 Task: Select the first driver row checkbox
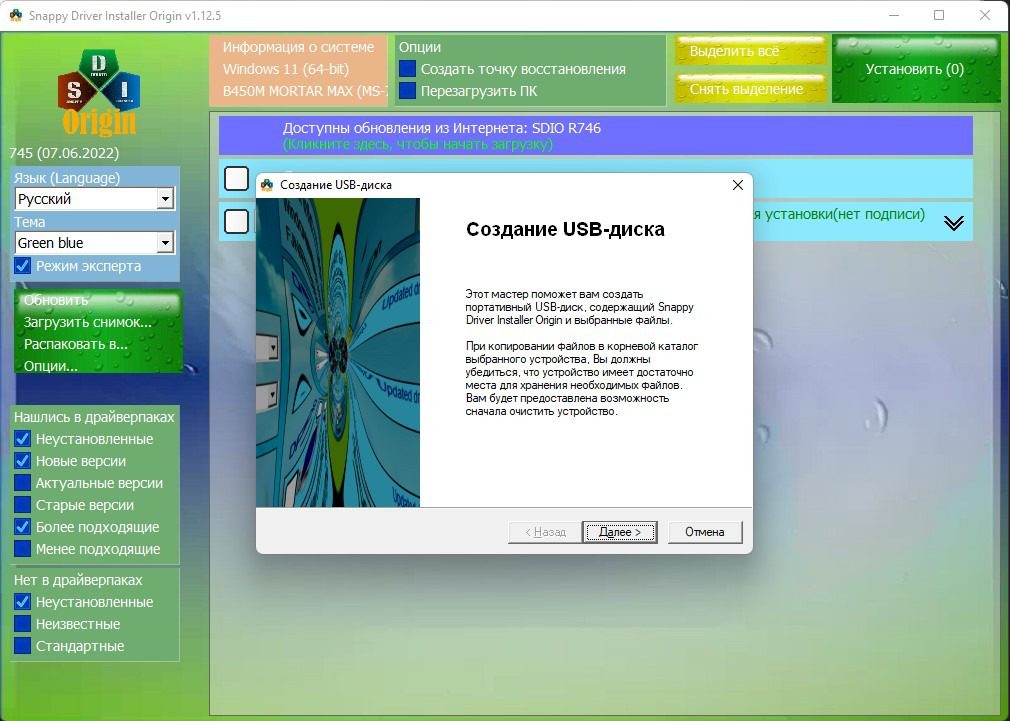tap(236, 178)
